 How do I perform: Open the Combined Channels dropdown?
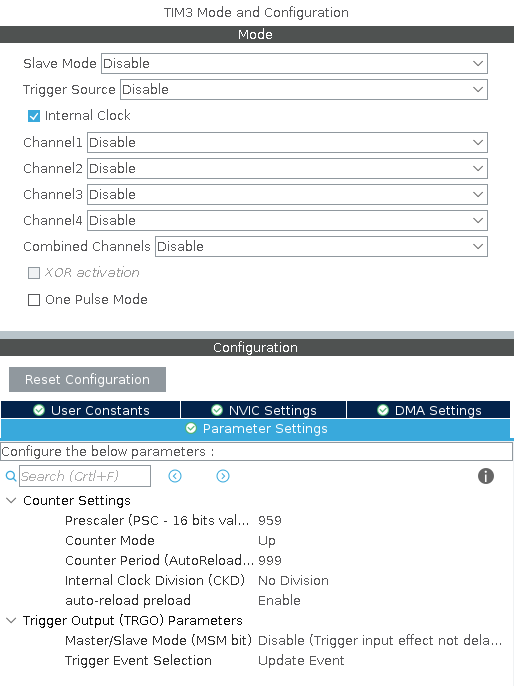pos(322,246)
